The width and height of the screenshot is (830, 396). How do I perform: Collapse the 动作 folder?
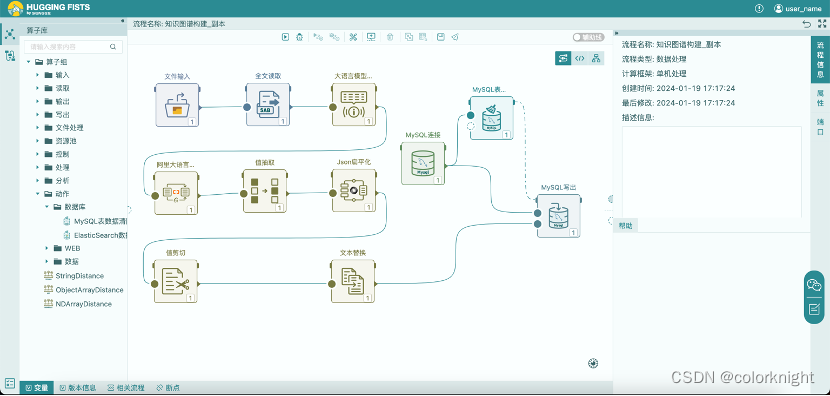point(38,194)
